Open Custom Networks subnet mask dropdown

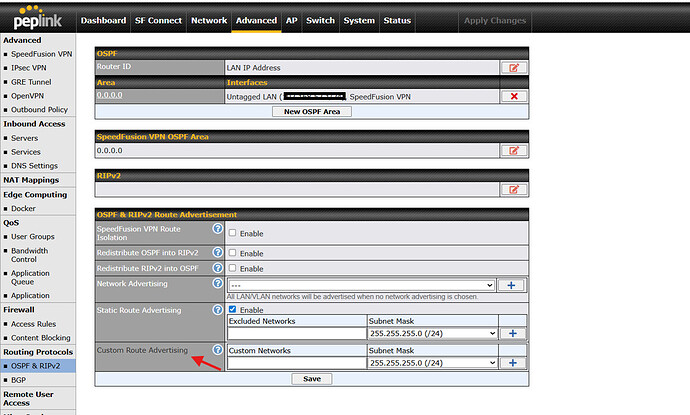pyautogui.click(x=433, y=363)
